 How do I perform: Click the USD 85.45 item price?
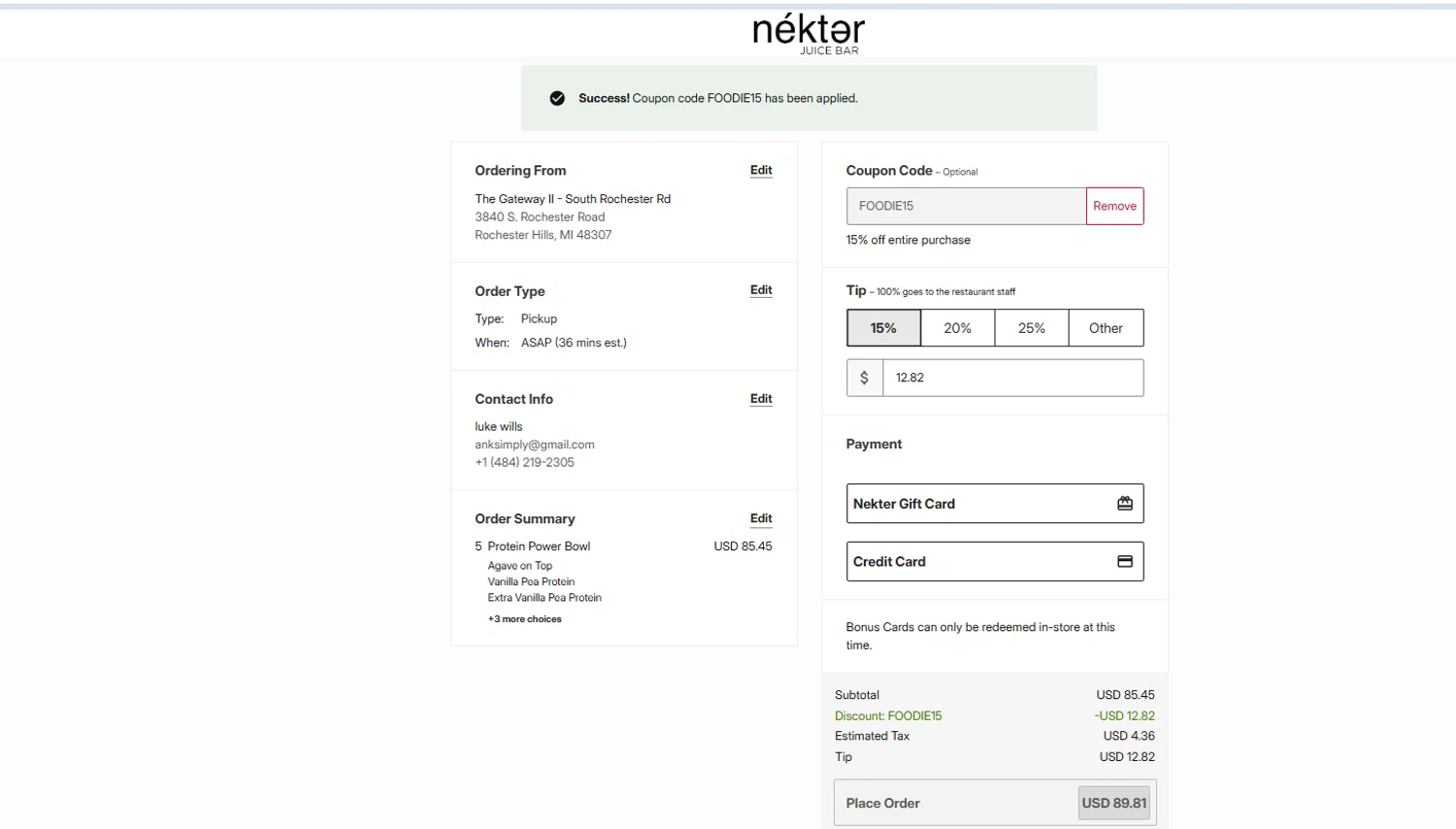coord(743,547)
